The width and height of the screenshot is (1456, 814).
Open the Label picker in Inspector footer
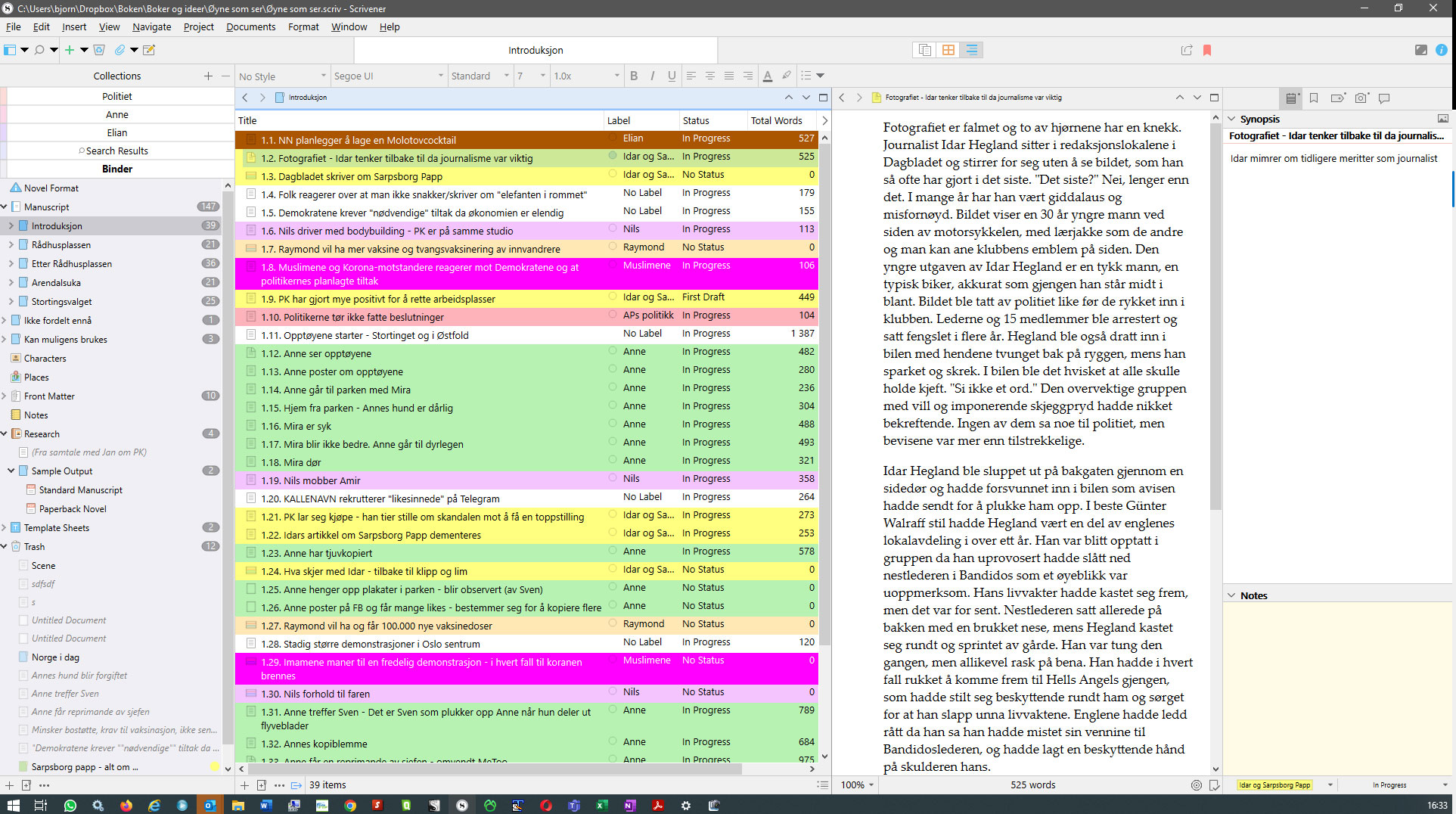pyautogui.click(x=1284, y=784)
